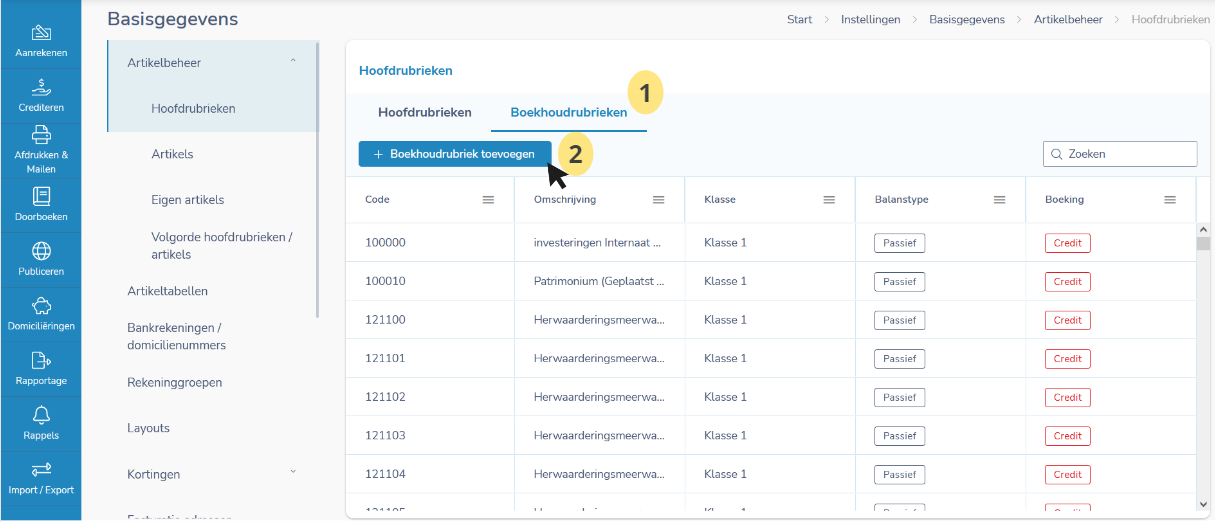The width and height of the screenshot is (1215, 522).
Task: Select the row with code 121103
Action: (770, 435)
